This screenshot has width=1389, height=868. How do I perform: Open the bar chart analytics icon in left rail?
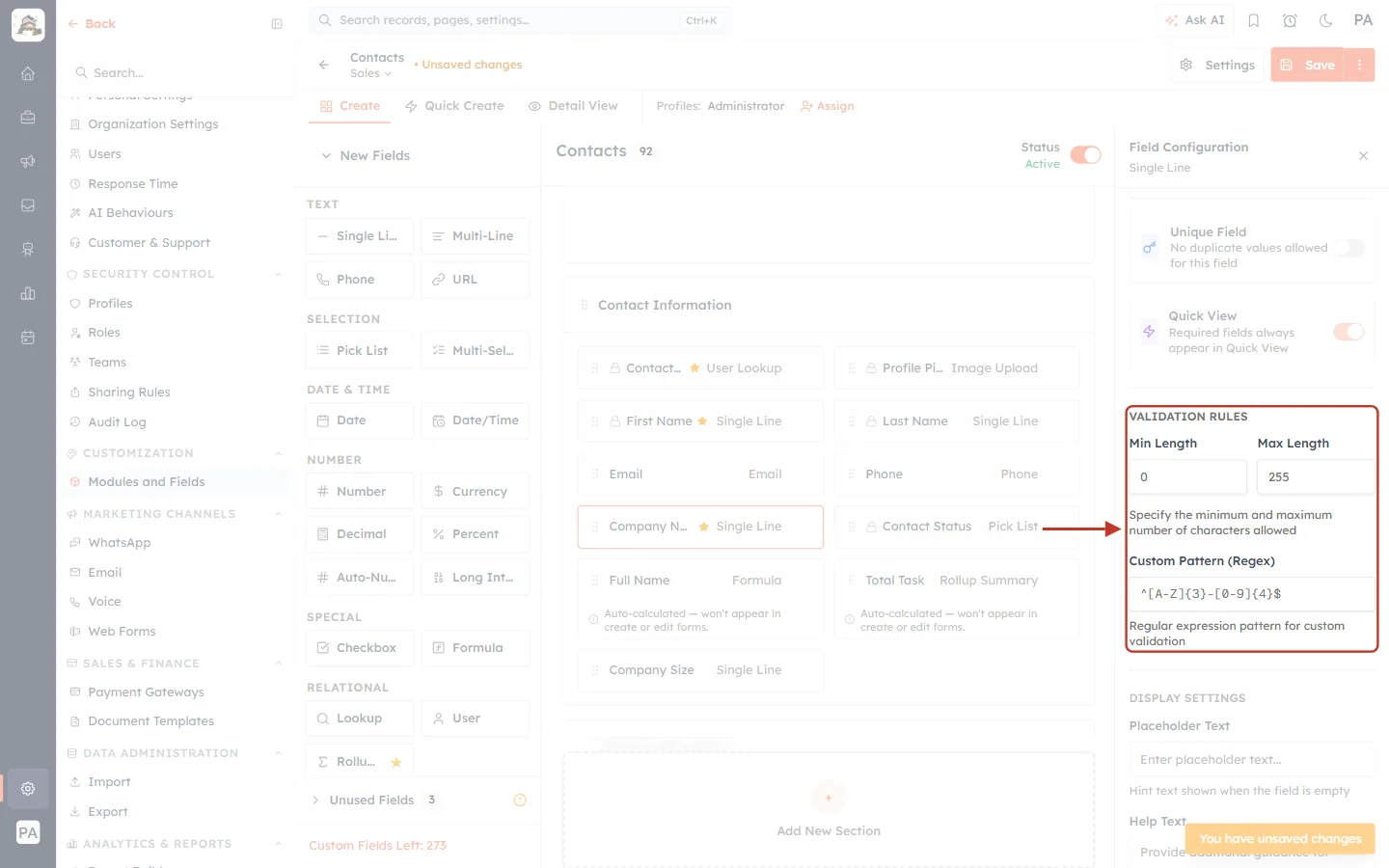tap(28, 293)
